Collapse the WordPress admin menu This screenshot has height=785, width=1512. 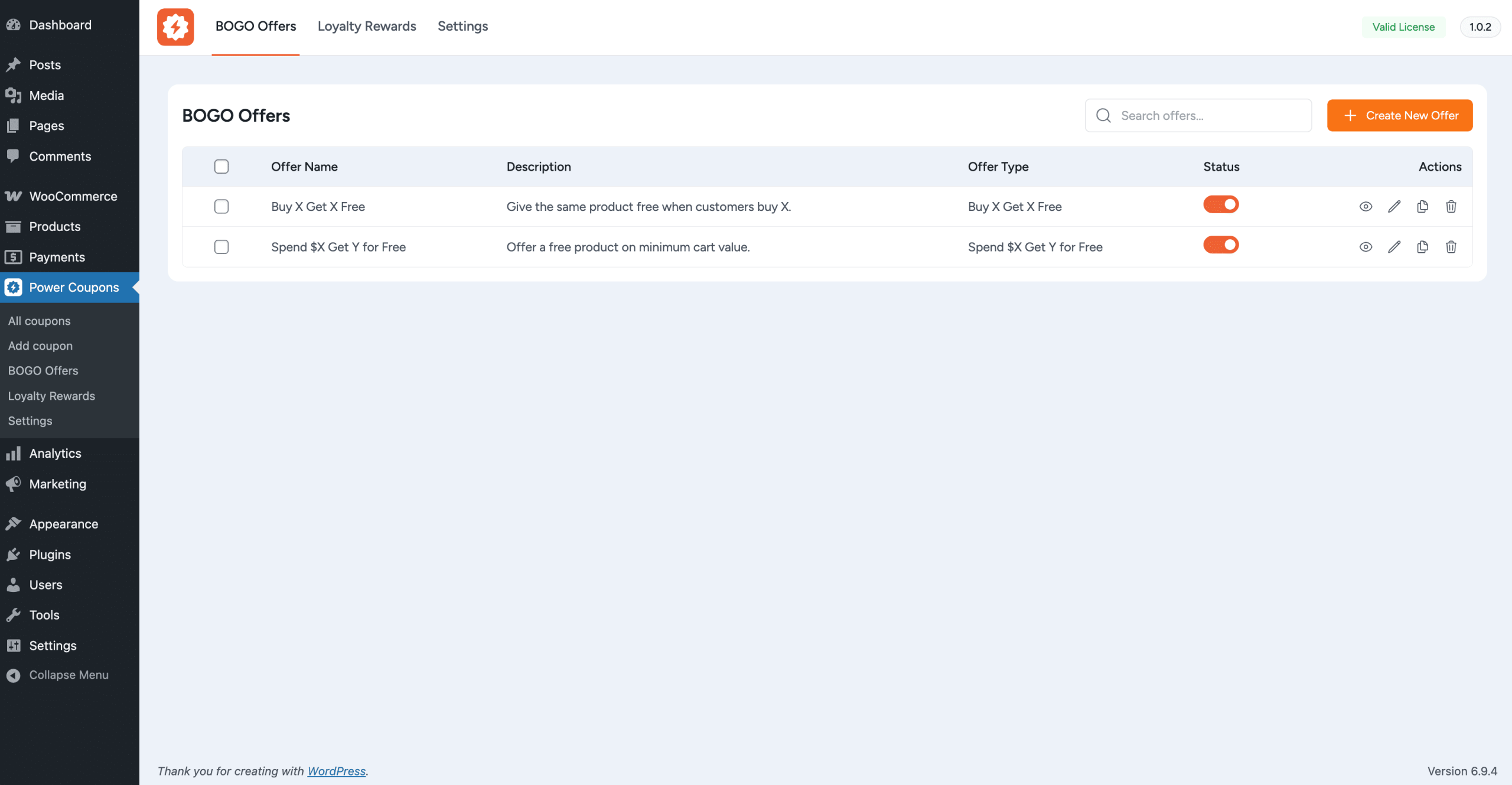[x=69, y=675]
